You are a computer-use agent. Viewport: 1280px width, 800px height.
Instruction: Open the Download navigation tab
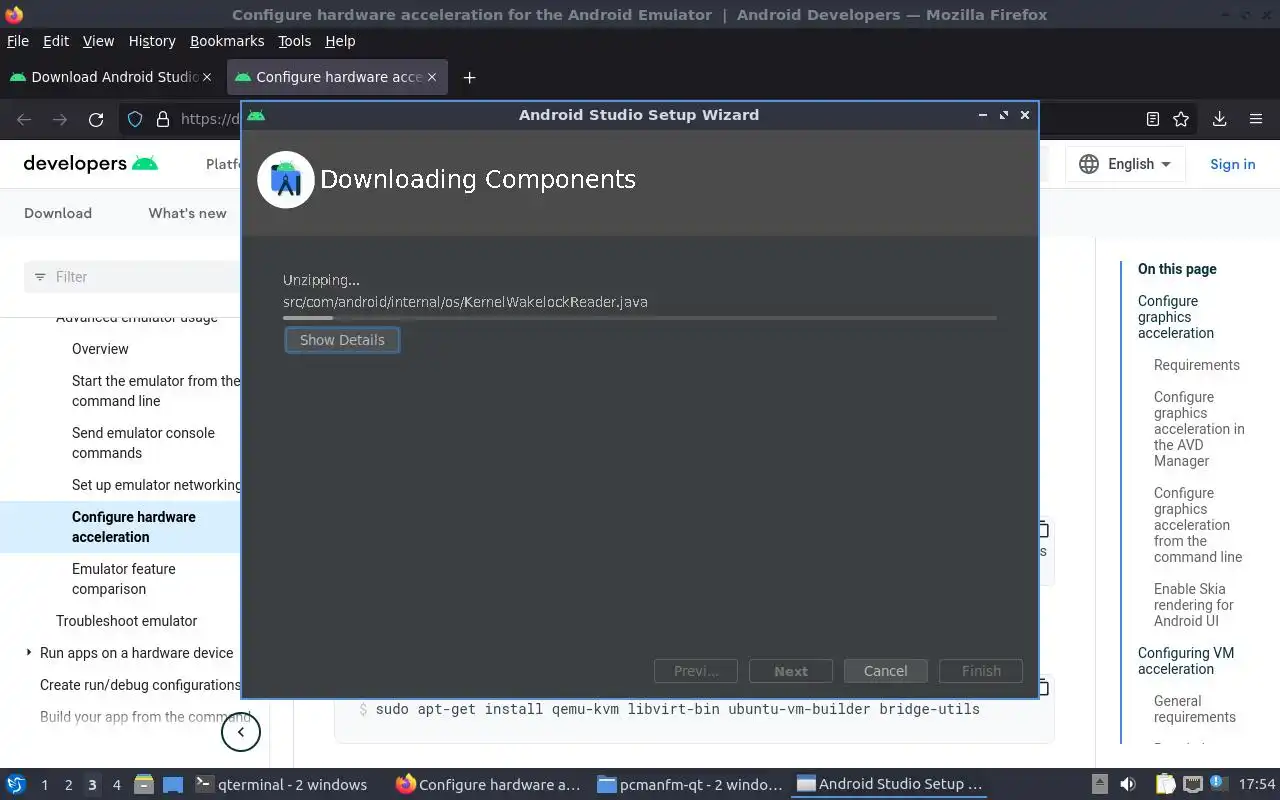(58, 213)
